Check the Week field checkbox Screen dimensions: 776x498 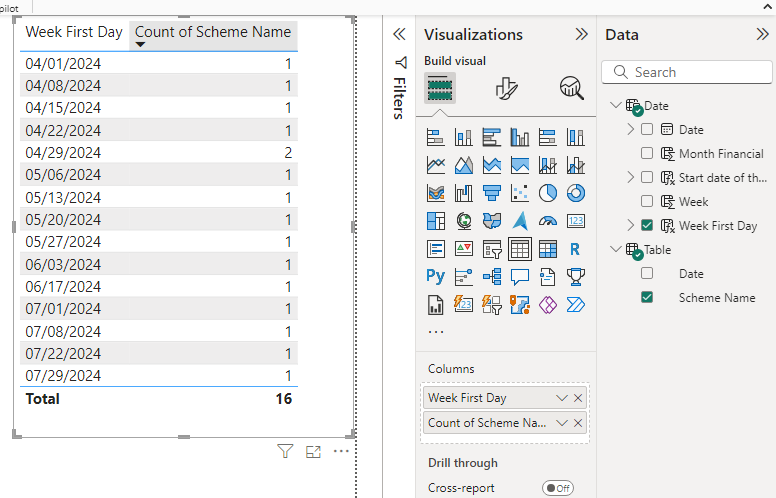(x=647, y=200)
